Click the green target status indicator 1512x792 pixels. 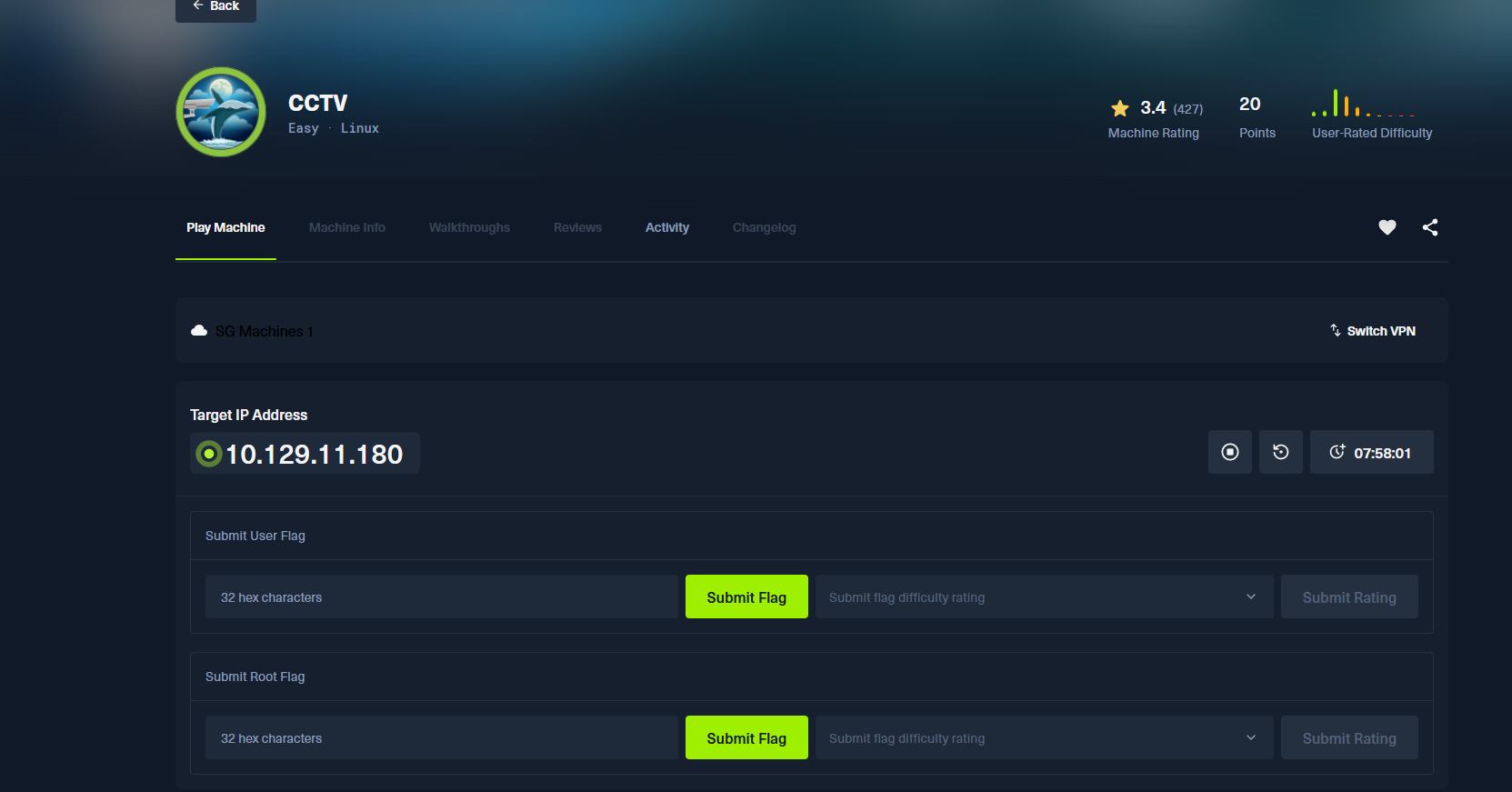[209, 454]
